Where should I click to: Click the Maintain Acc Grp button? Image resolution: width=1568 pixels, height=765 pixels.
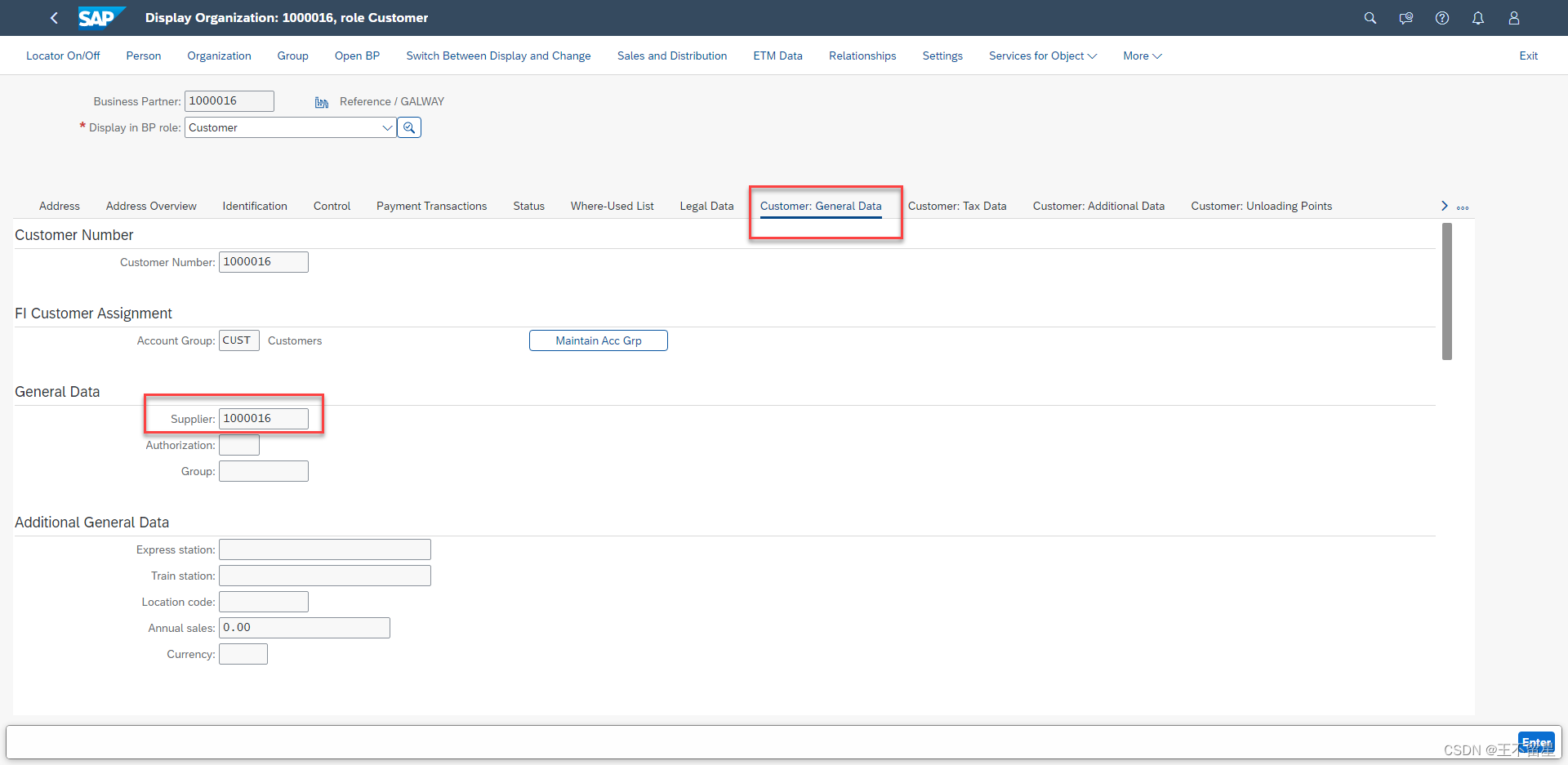(x=598, y=340)
